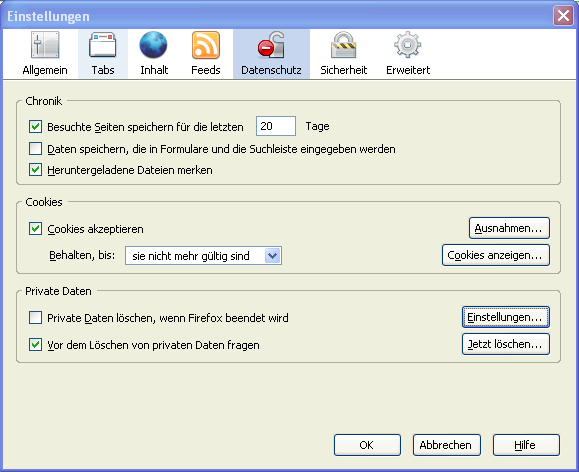Open the Sicherheit lock icon
The image size is (579, 472).
343,45
